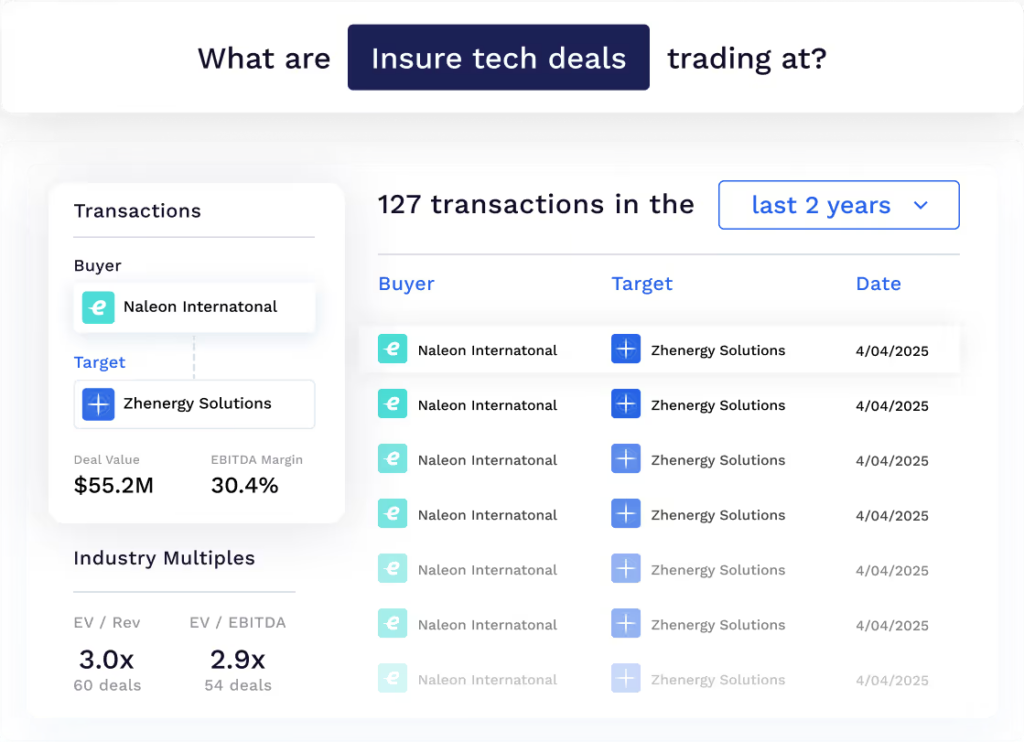
Task: Click the Naleon Internatonal buyer card in the sidebar
Action: [194, 308]
